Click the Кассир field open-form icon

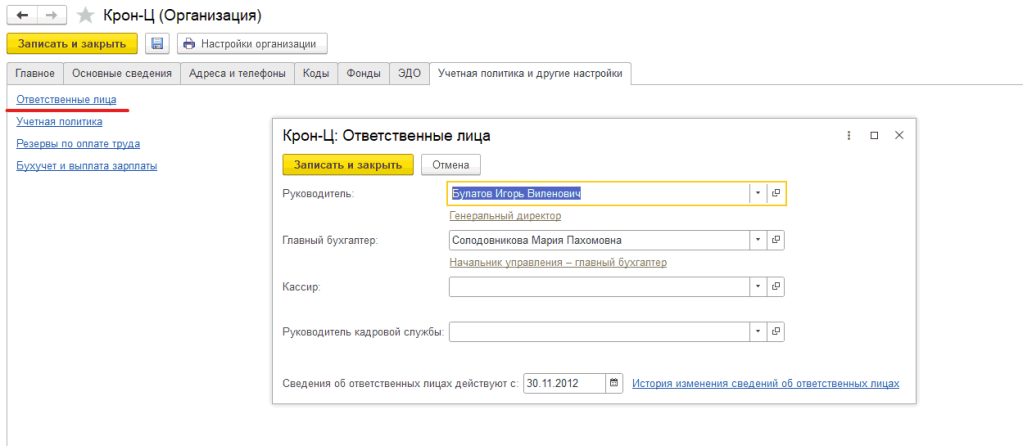pyautogui.click(x=776, y=287)
